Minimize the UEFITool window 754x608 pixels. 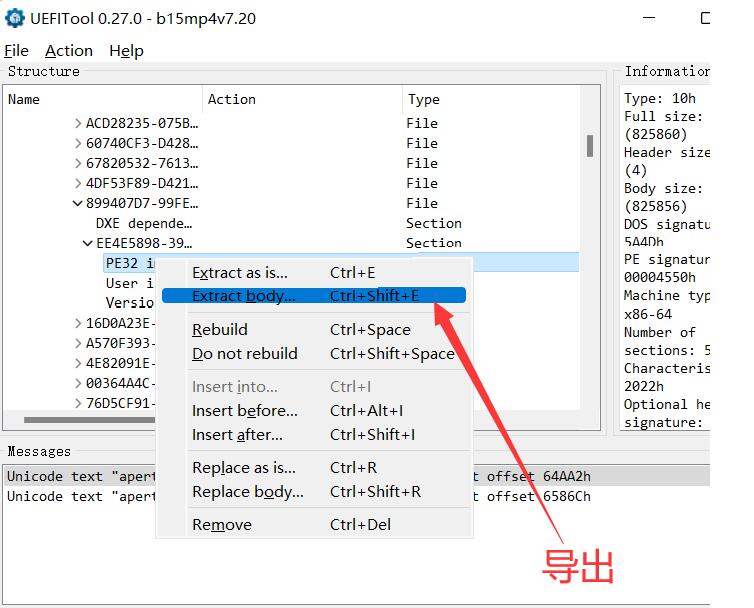coord(649,18)
